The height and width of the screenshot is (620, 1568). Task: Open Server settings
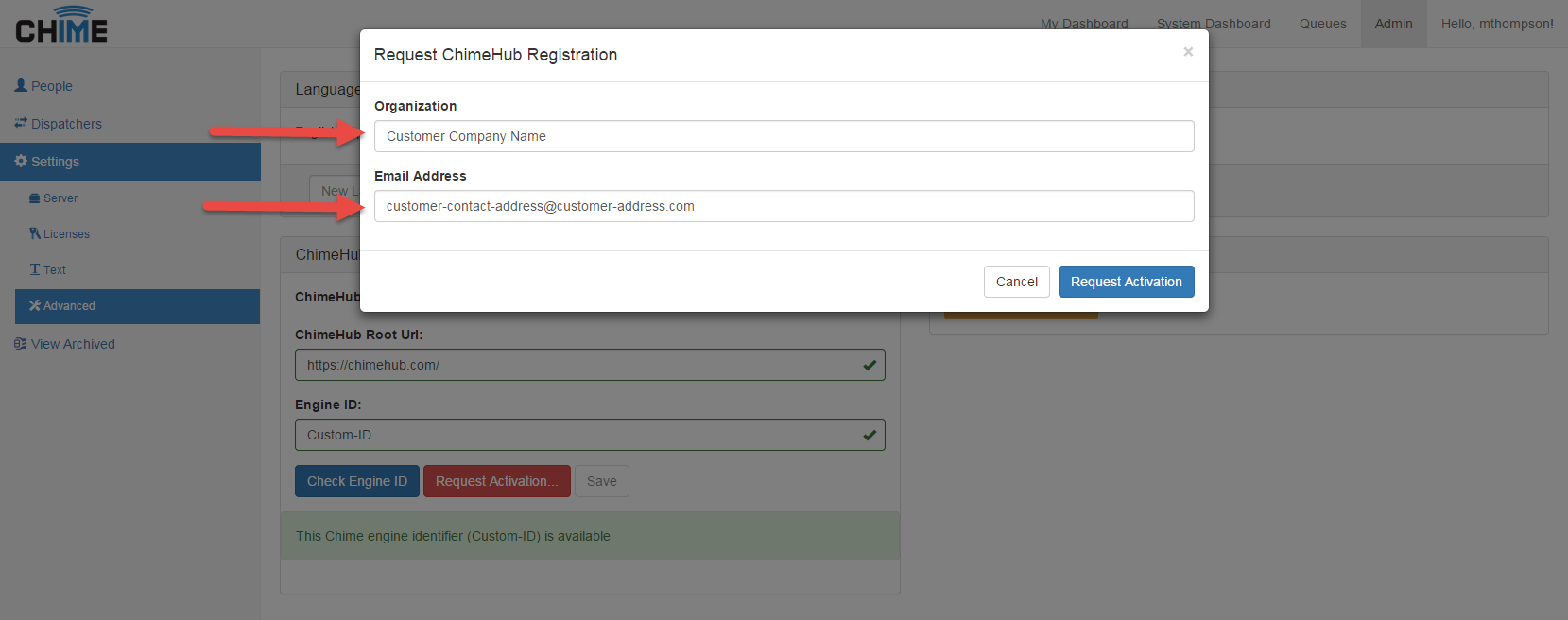(60, 198)
